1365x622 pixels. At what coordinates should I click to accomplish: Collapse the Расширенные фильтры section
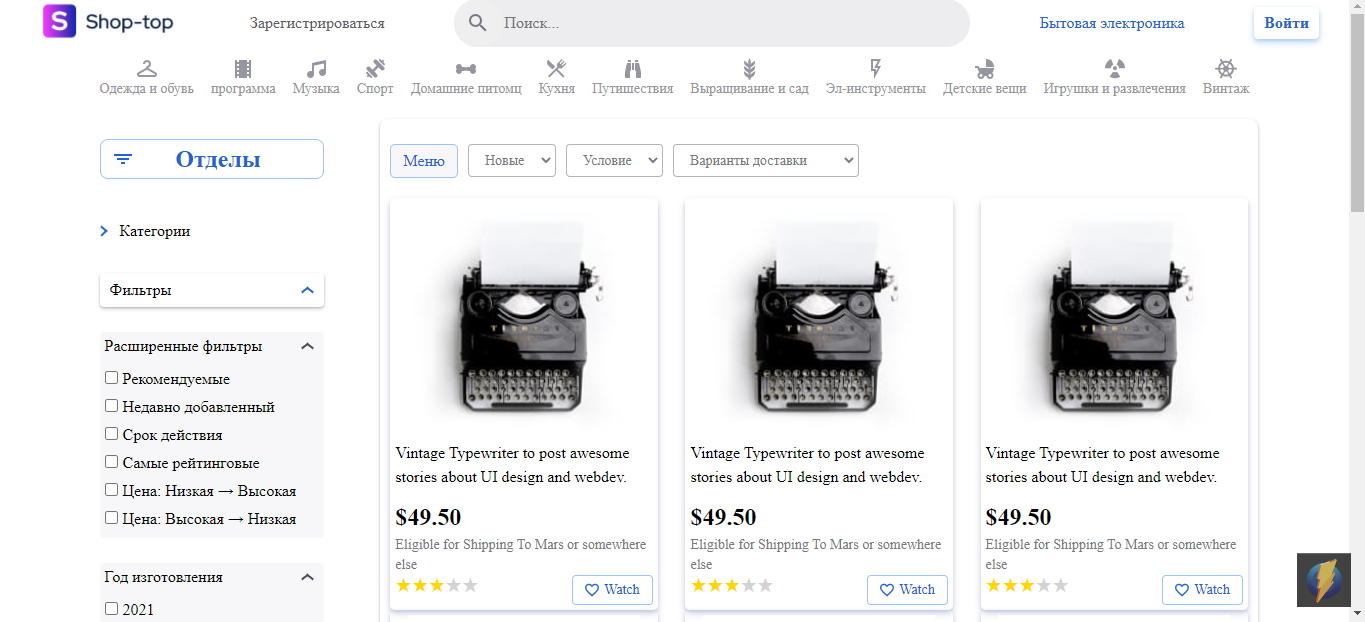tap(307, 346)
